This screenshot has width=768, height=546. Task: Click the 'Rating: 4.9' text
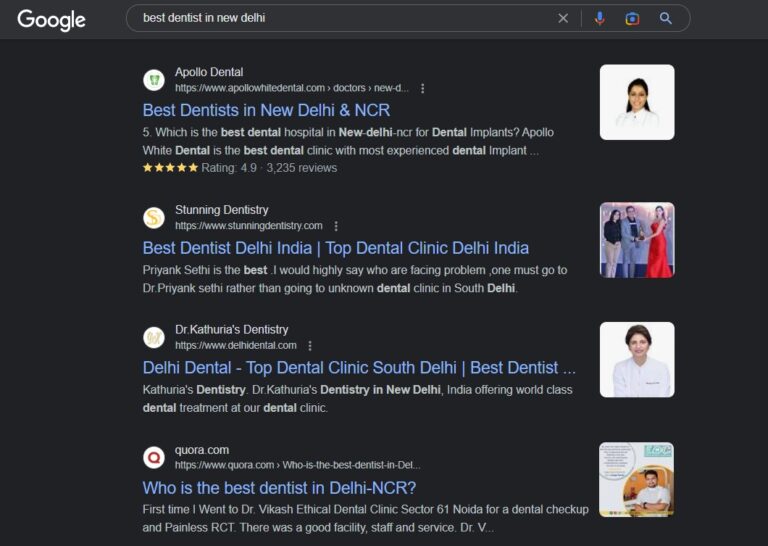point(229,168)
